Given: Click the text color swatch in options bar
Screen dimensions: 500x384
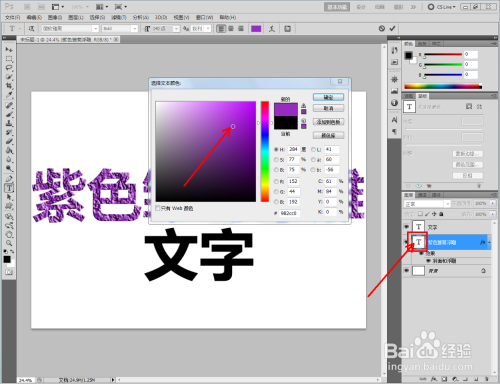Looking at the screenshot, I should (256, 29).
